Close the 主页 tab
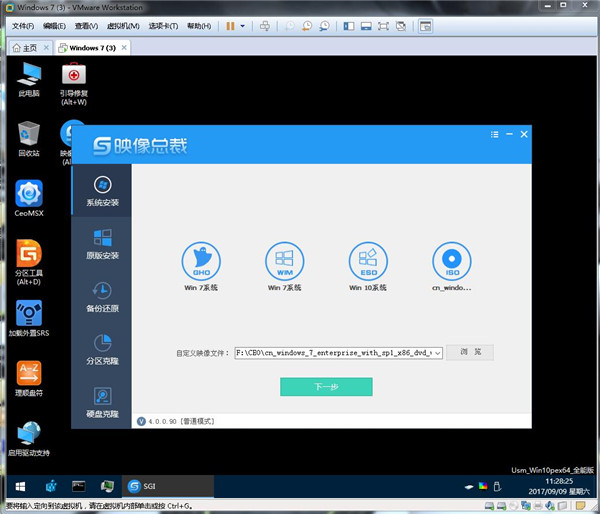The height and width of the screenshot is (514, 600). point(46,47)
